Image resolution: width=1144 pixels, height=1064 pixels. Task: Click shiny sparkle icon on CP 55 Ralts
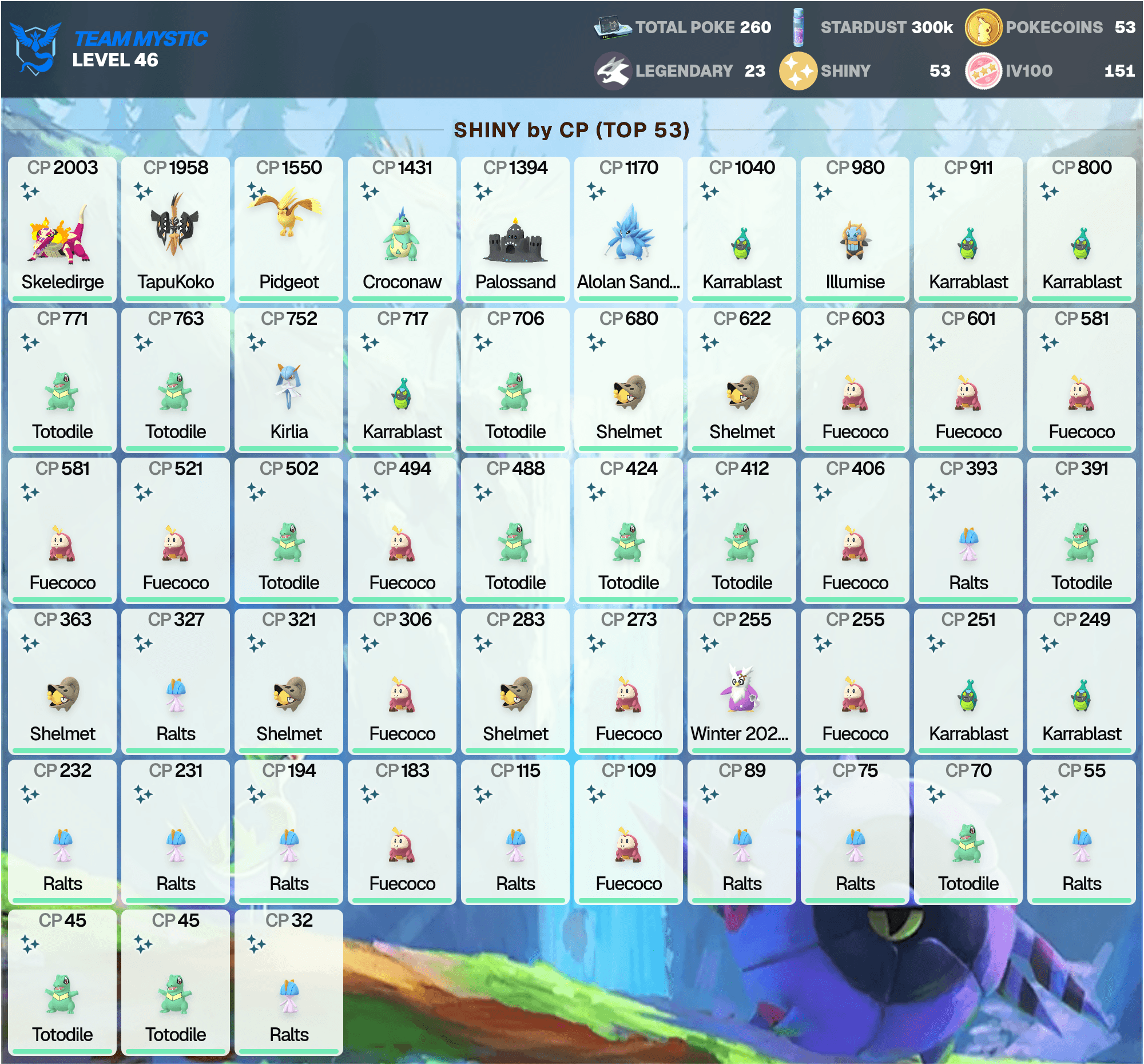tap(1049, 793)
